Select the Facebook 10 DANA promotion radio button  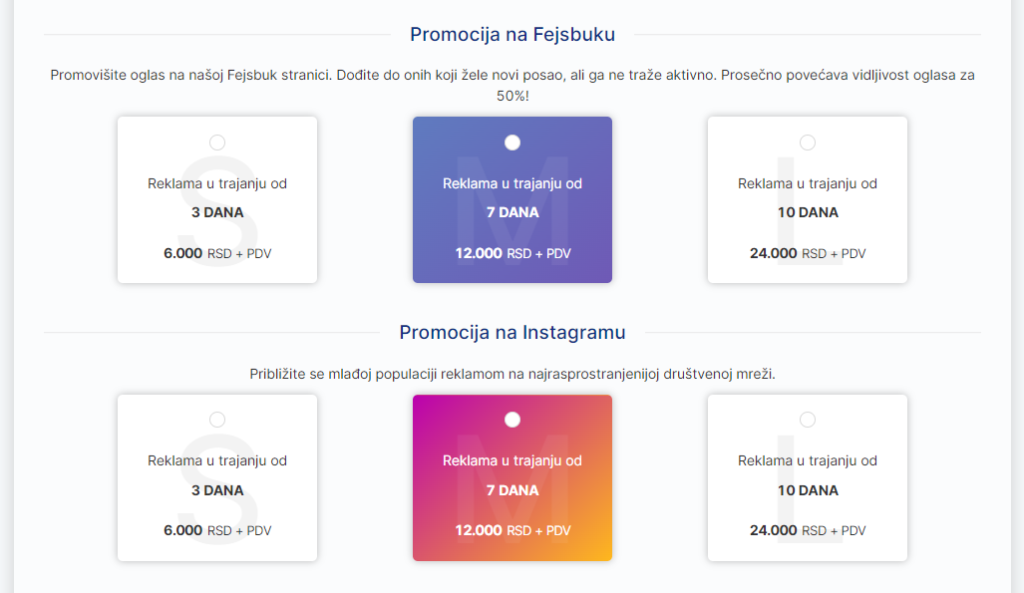(807, 142)
